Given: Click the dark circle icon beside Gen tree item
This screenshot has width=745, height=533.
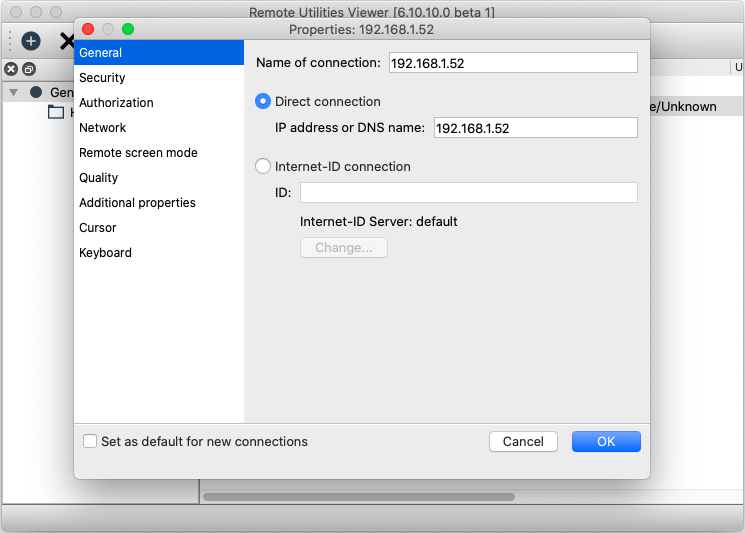Looking at the screenshot, I should pos(36,92).
